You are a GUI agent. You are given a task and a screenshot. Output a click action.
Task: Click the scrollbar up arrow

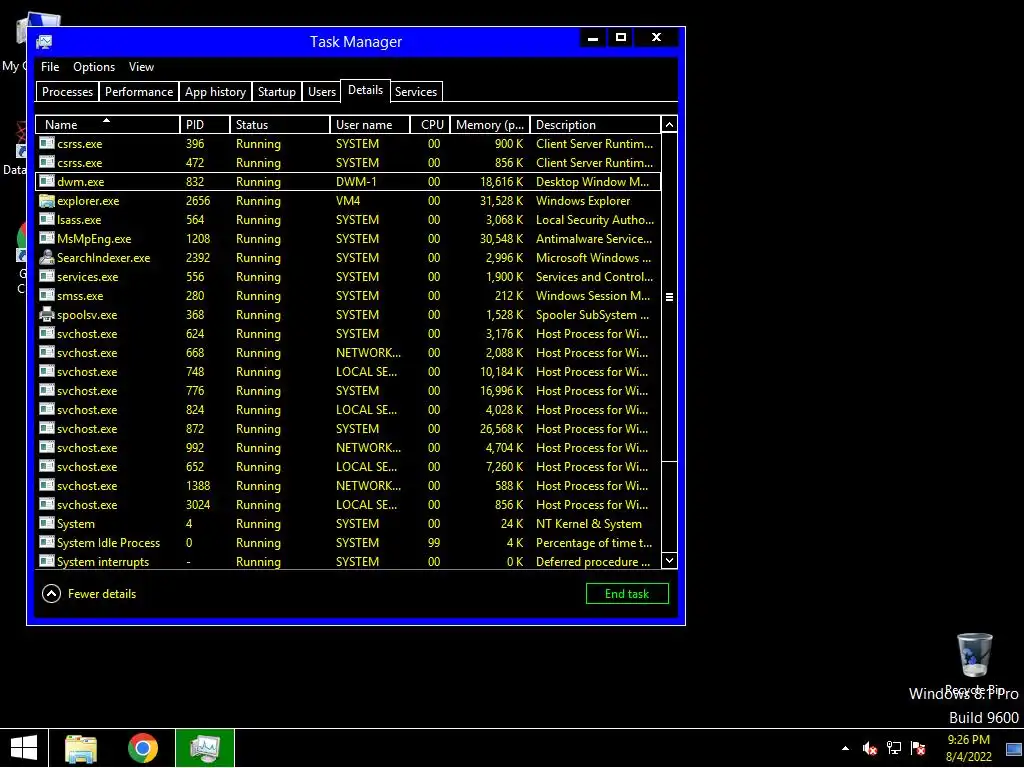tap(669, 124)
